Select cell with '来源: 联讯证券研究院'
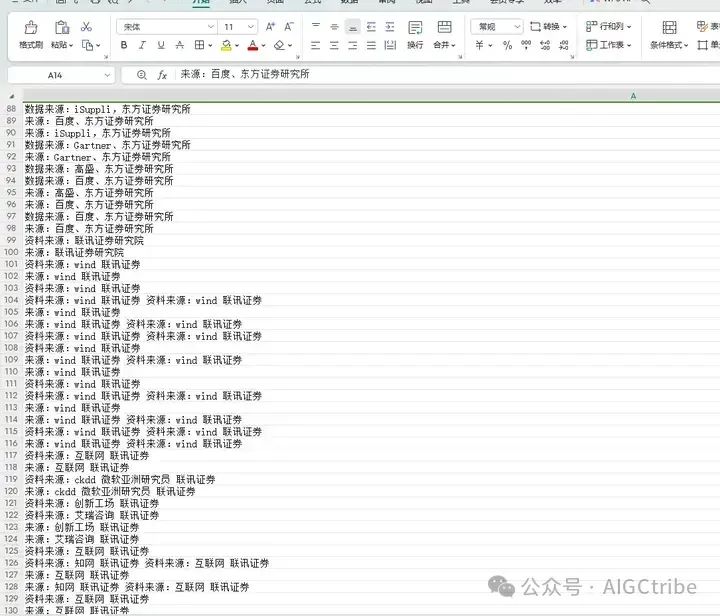 (371, 252)
